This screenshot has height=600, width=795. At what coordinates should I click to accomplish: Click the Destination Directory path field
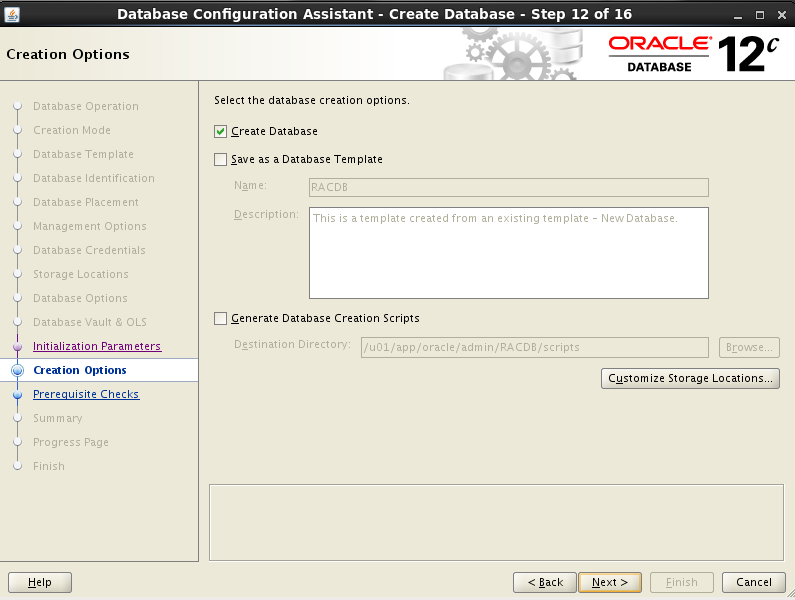[x=534, y=347]
